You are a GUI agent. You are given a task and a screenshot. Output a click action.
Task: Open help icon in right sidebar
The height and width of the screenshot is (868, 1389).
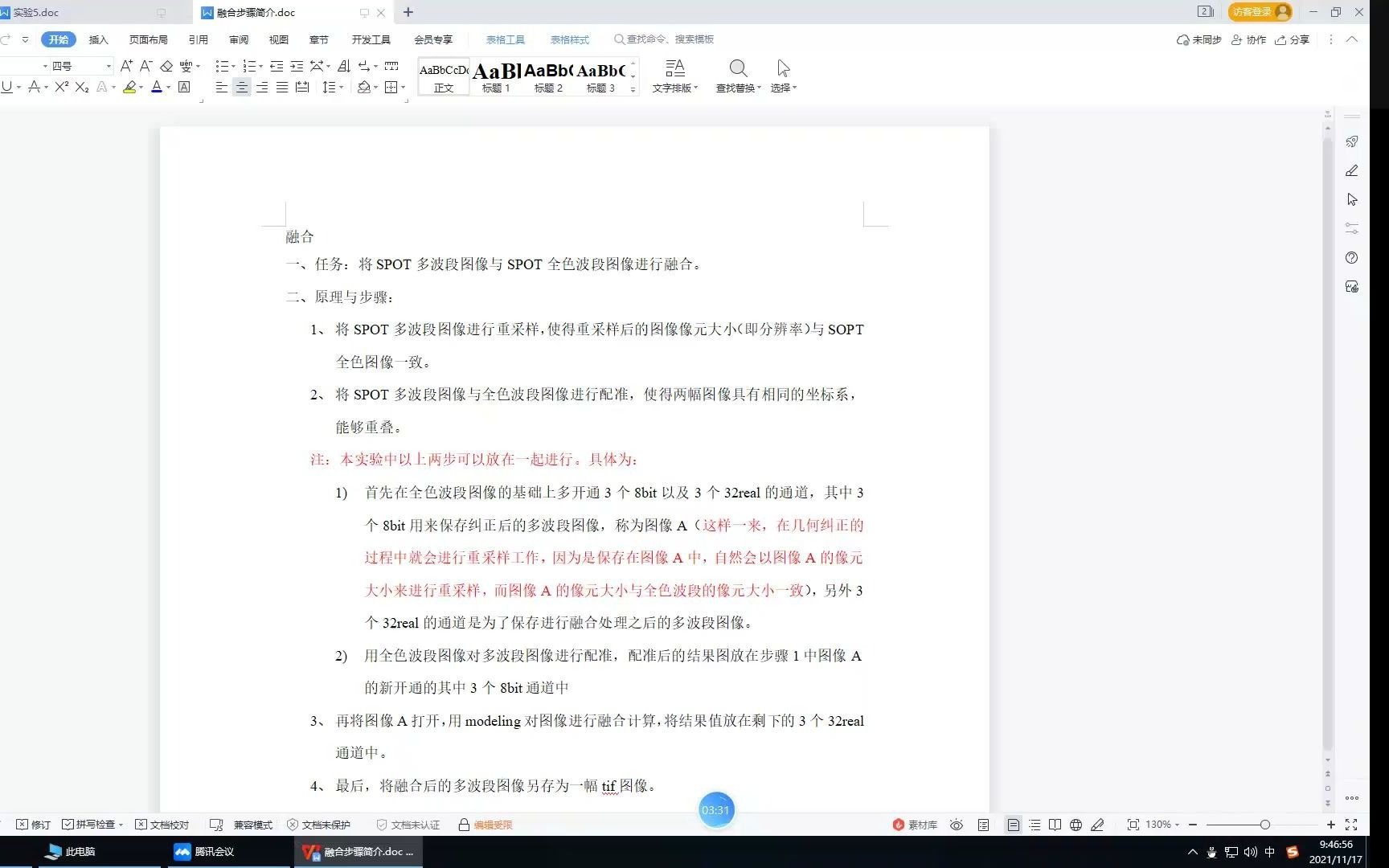(x=1352, y=257)
